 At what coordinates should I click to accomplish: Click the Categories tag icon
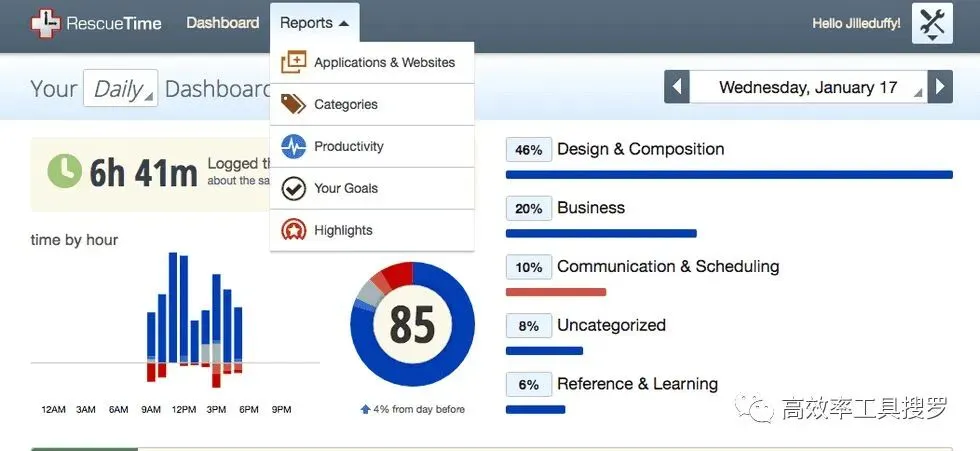click(293, 104)
